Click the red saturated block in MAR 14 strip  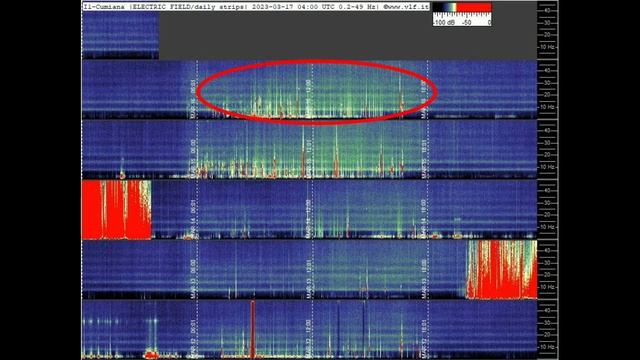coord(117,210)
